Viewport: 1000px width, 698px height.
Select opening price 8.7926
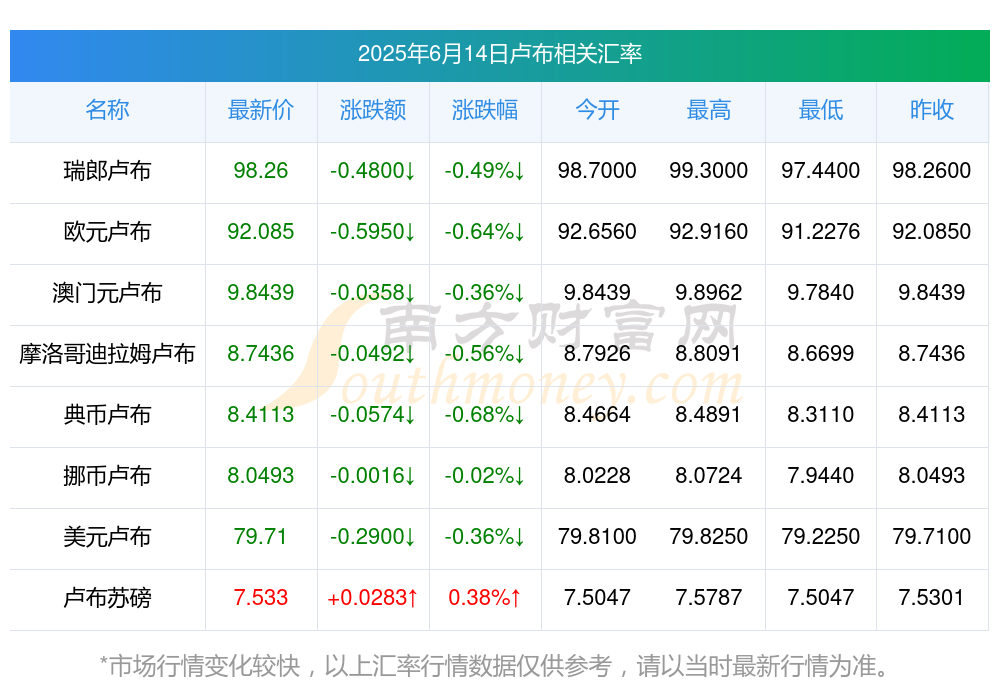pyautogui.click(x=597, y=353)
